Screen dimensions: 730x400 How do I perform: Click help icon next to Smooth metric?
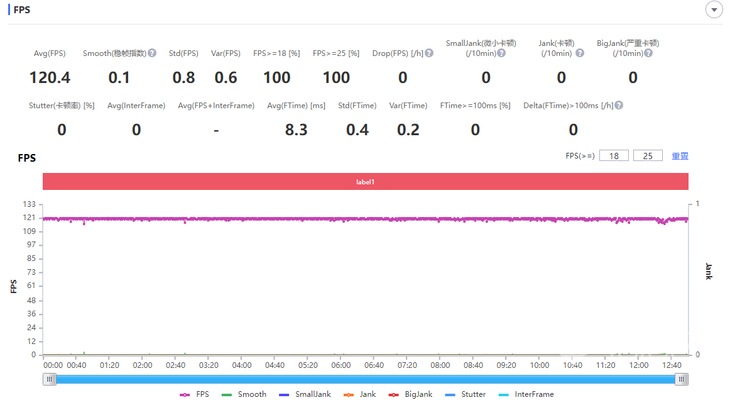click(x=152, y=53)
